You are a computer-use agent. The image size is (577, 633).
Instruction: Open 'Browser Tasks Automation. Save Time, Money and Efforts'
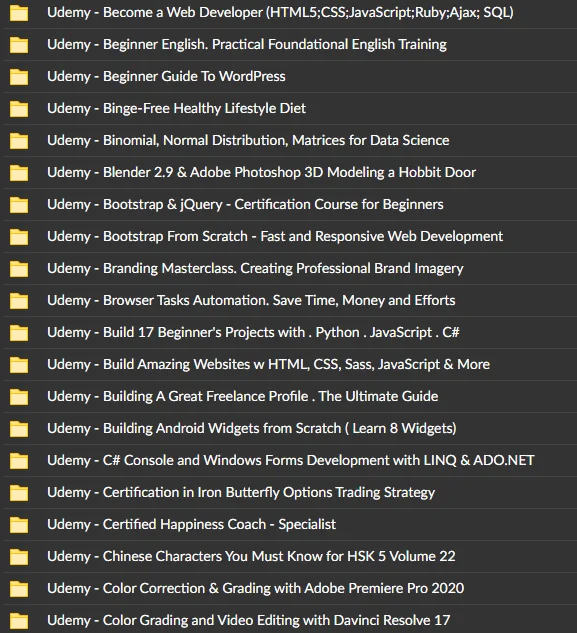pyautogui.click(x=279, y=300)
